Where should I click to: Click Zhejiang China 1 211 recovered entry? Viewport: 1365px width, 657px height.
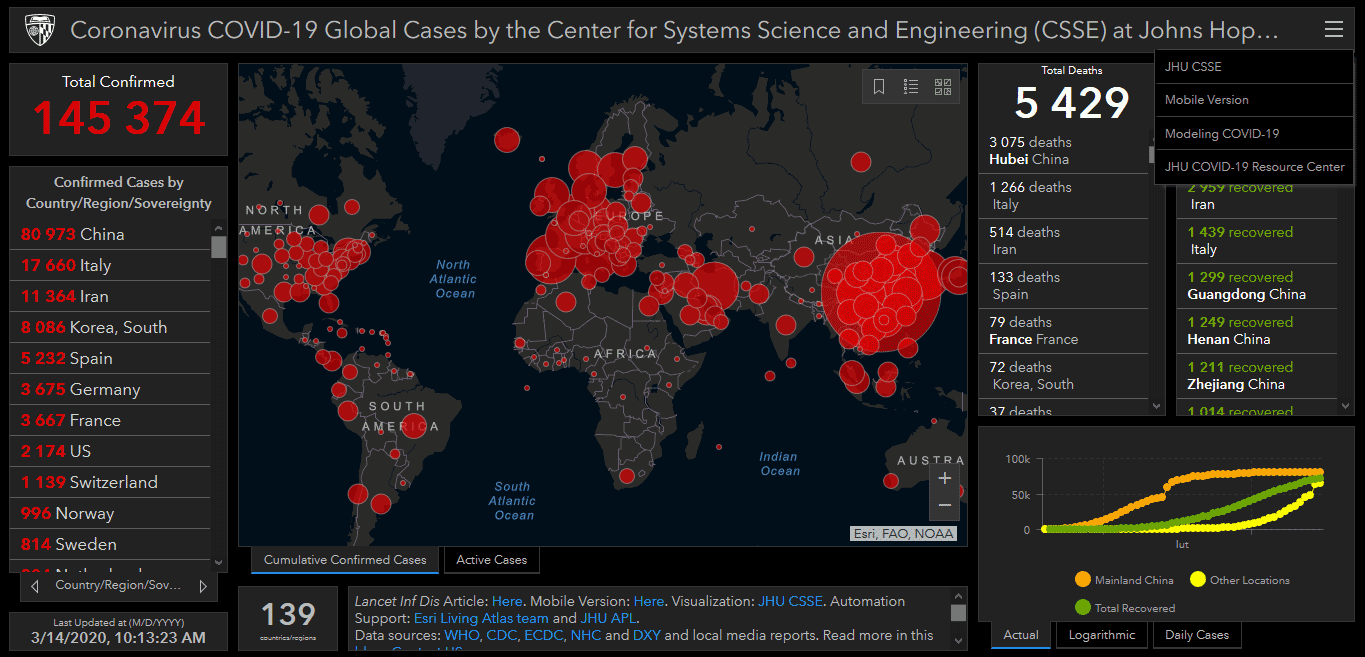1257,376
